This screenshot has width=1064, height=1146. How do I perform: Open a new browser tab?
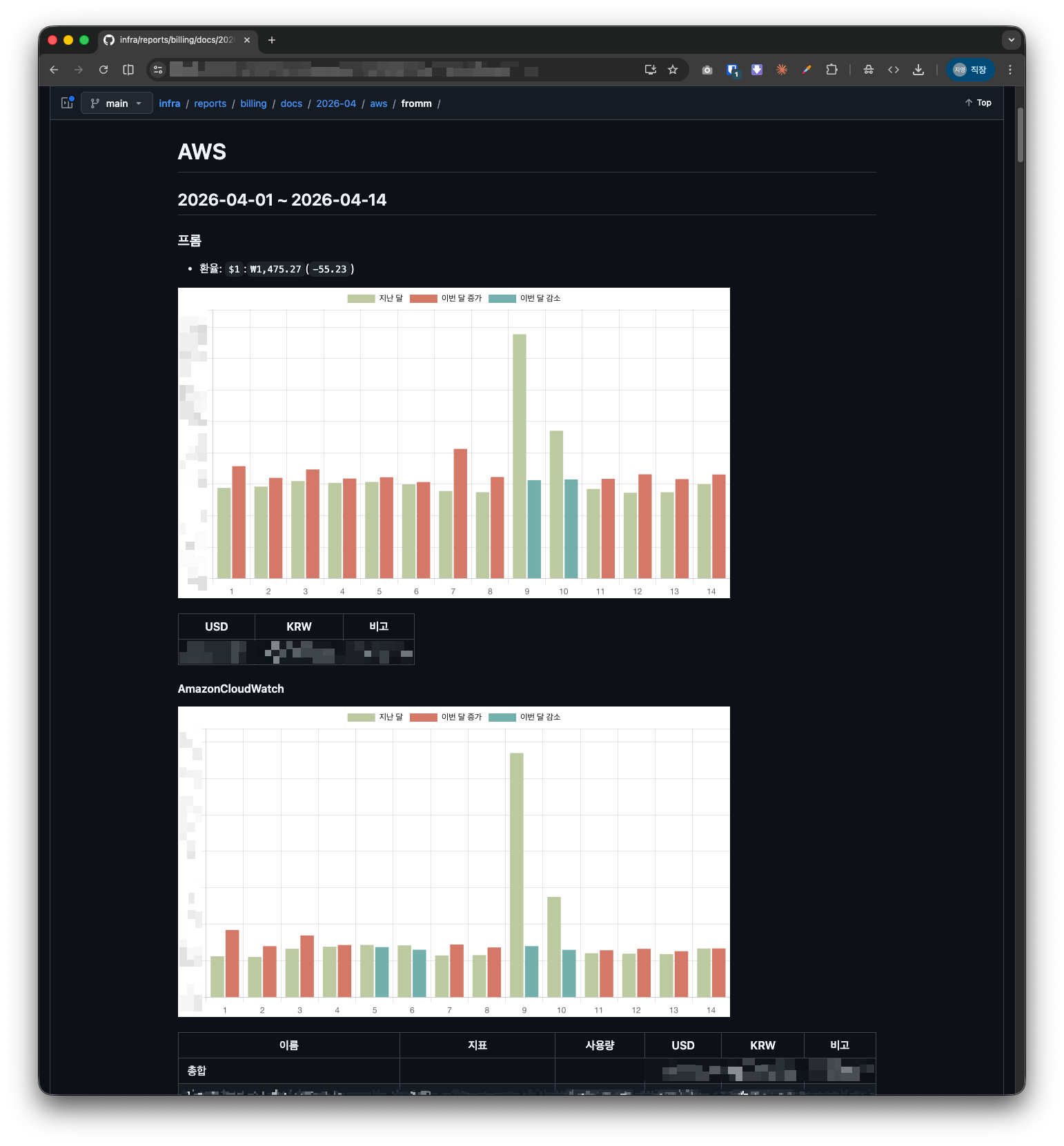tap(272, 40)
